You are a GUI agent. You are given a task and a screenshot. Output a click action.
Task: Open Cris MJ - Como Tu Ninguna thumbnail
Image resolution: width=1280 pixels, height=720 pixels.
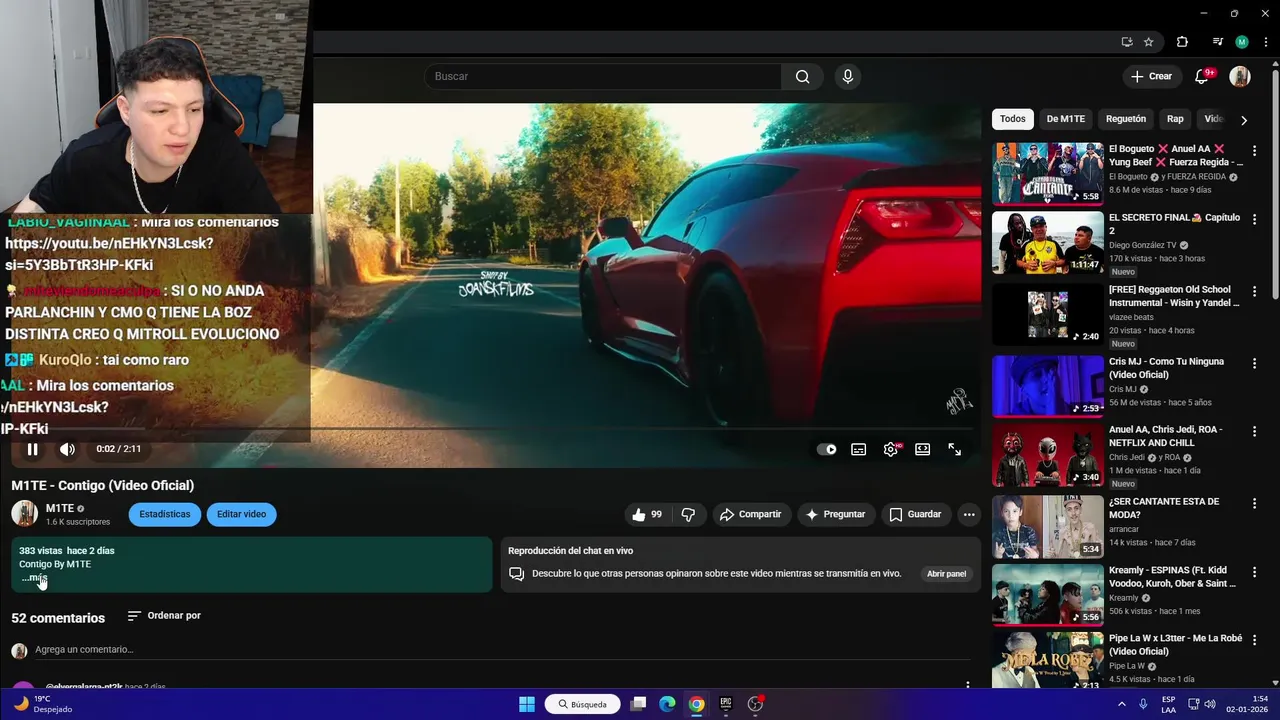click(x=1048, y=386)
